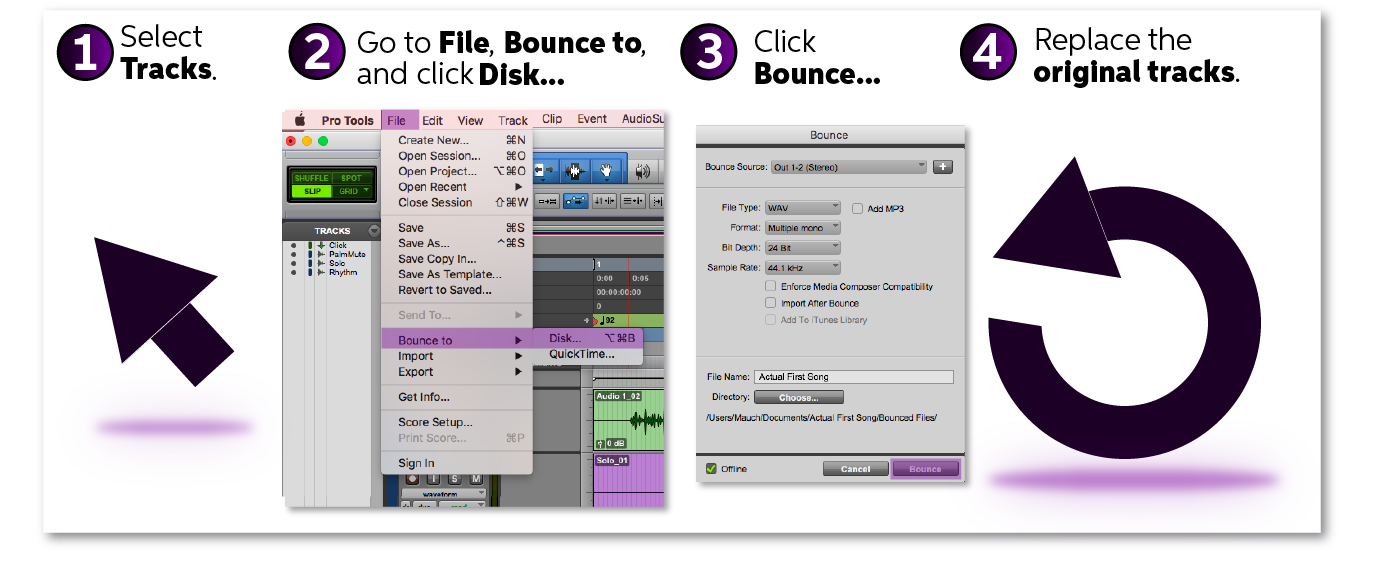Choose Open Session... from File menu

(x=457, y=156)
